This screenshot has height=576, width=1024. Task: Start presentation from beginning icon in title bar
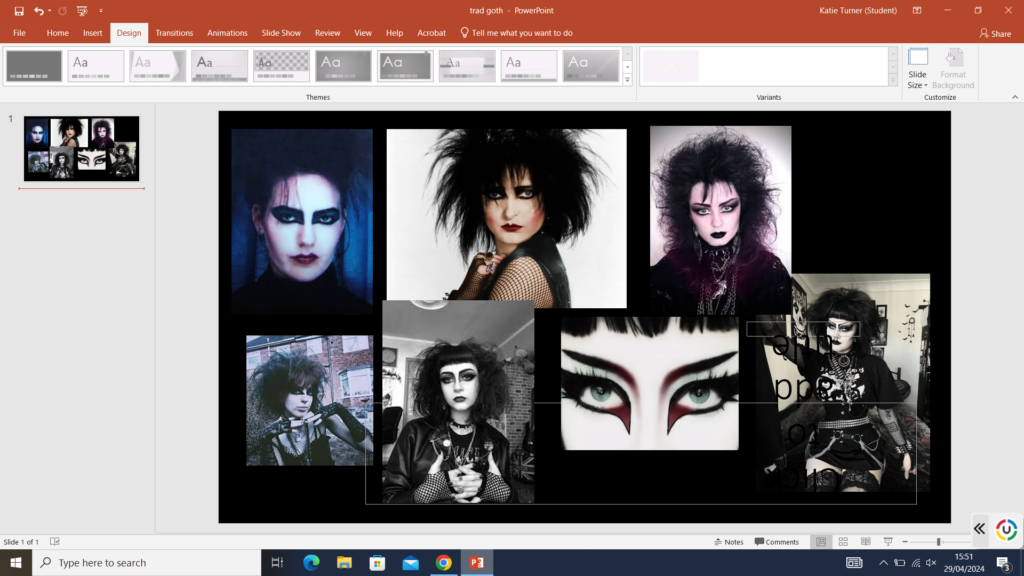click(x=82, y=11)
